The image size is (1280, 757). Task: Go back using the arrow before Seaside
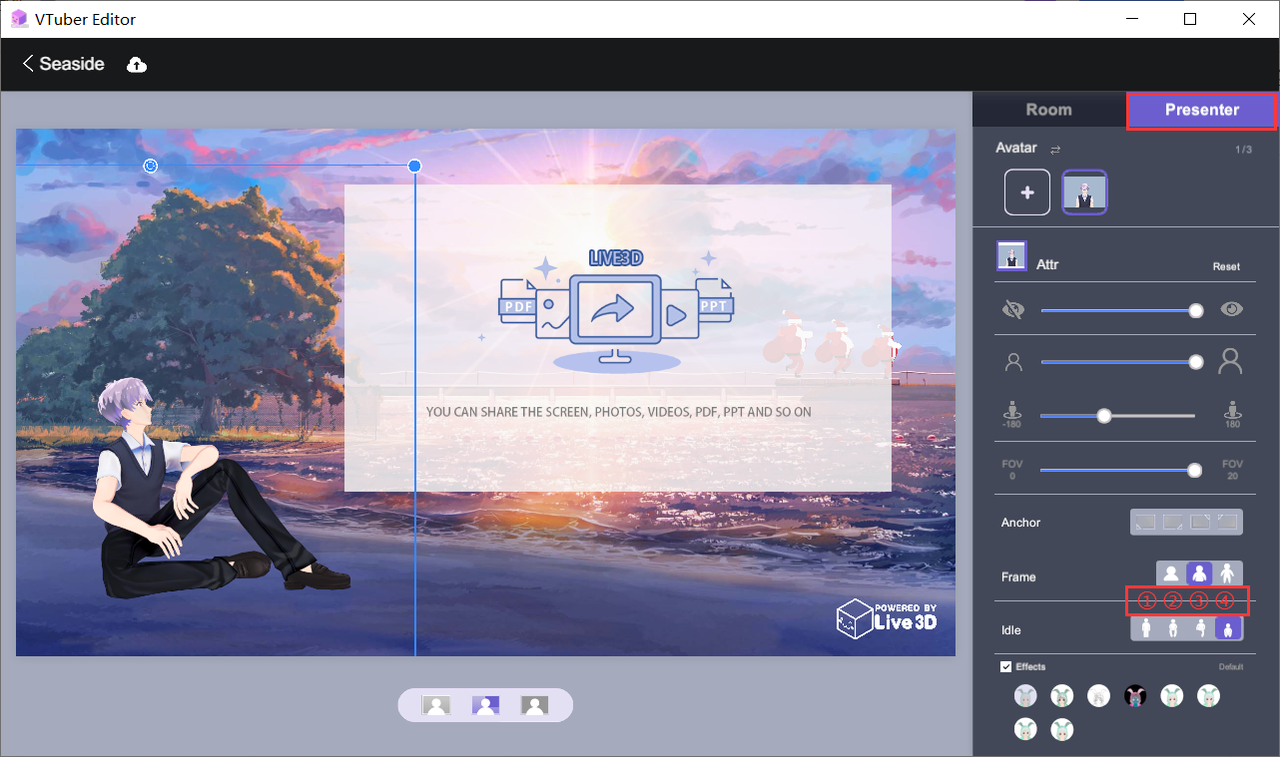coord(28,64)
